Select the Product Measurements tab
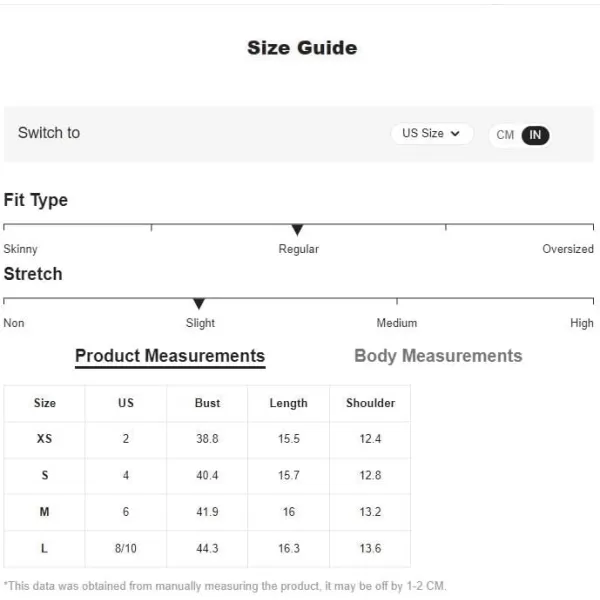600x600 pixels. click(170, 357)
